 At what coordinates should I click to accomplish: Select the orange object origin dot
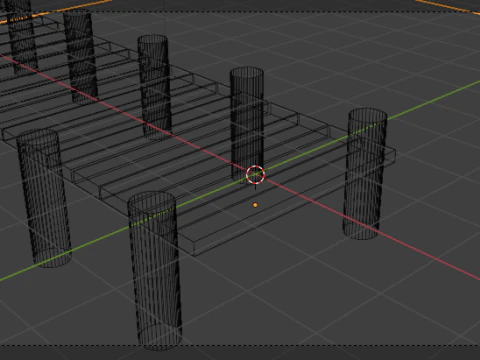pos(255,205)
